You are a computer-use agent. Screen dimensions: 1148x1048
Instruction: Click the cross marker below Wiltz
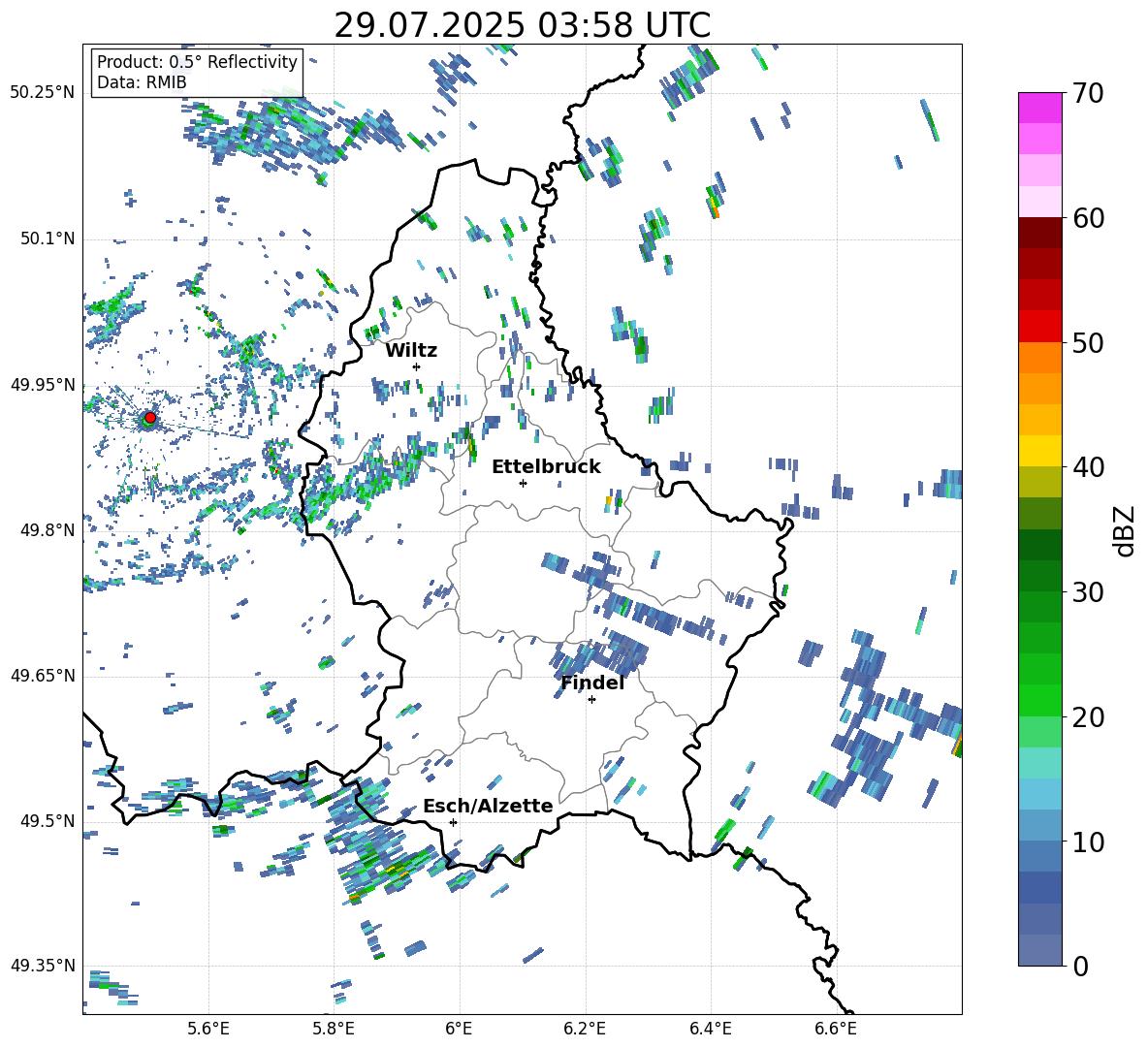pos(417,366)
